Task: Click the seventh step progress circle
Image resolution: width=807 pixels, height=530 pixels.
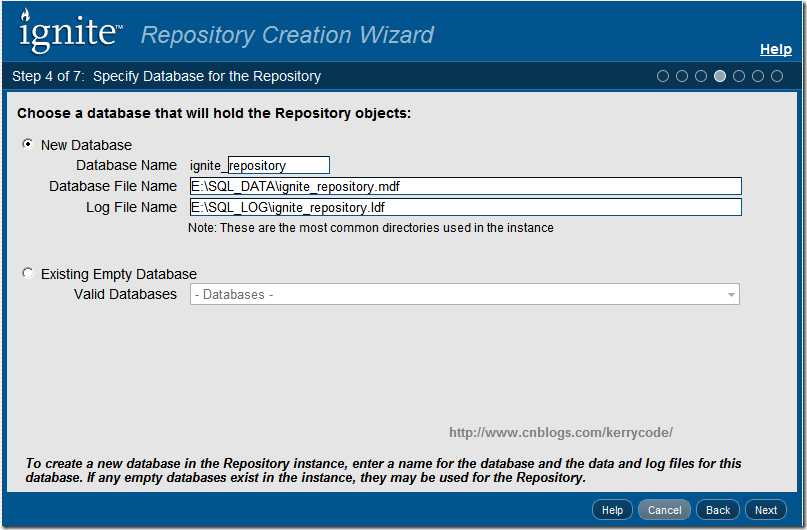Action: click(777, 76)
